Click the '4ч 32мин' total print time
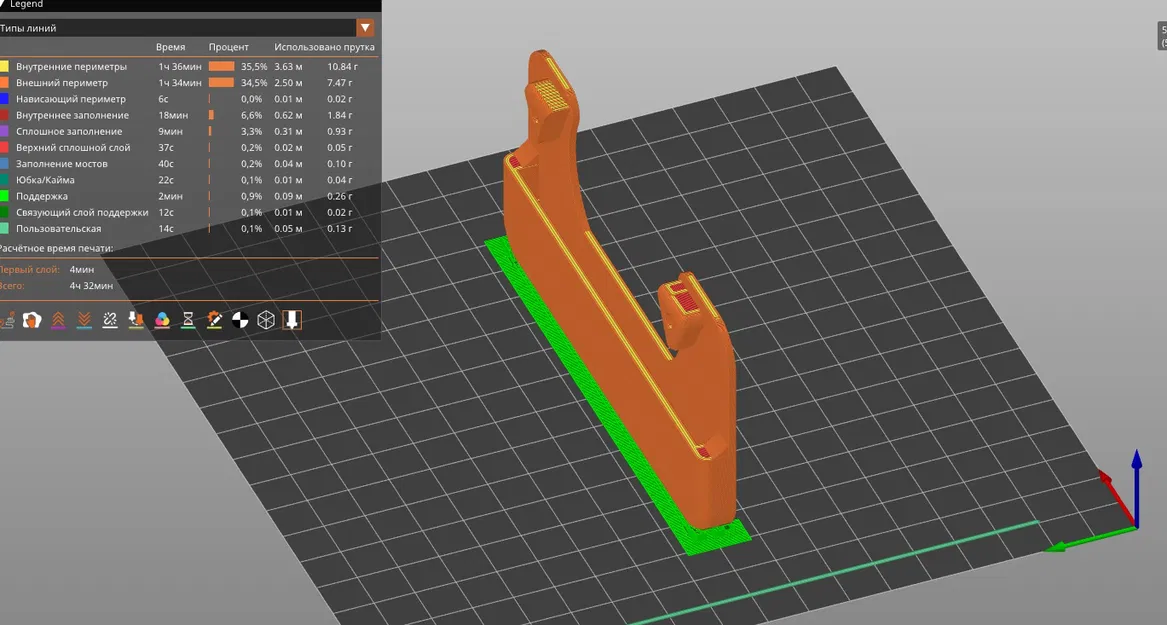Screen dimensions: 1167x625 point(91,286)
